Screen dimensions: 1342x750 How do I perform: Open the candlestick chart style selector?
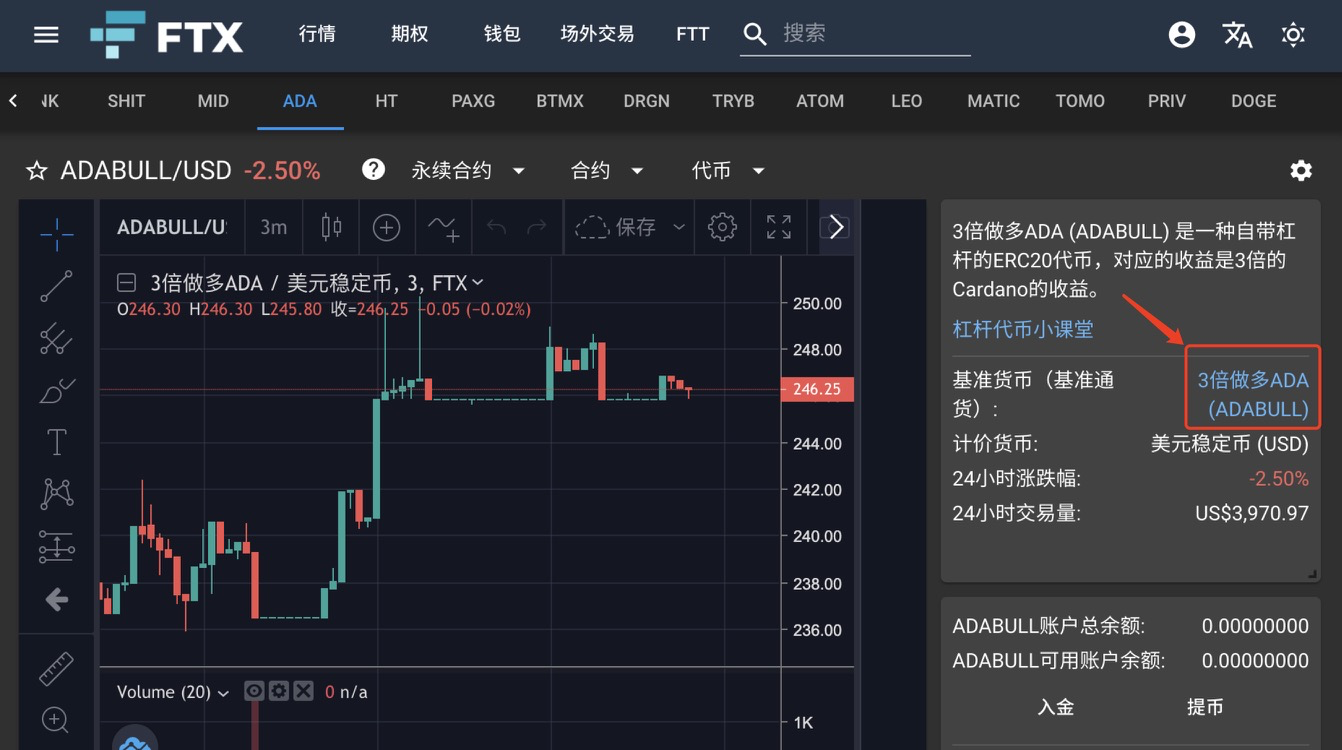coord(331,227)
